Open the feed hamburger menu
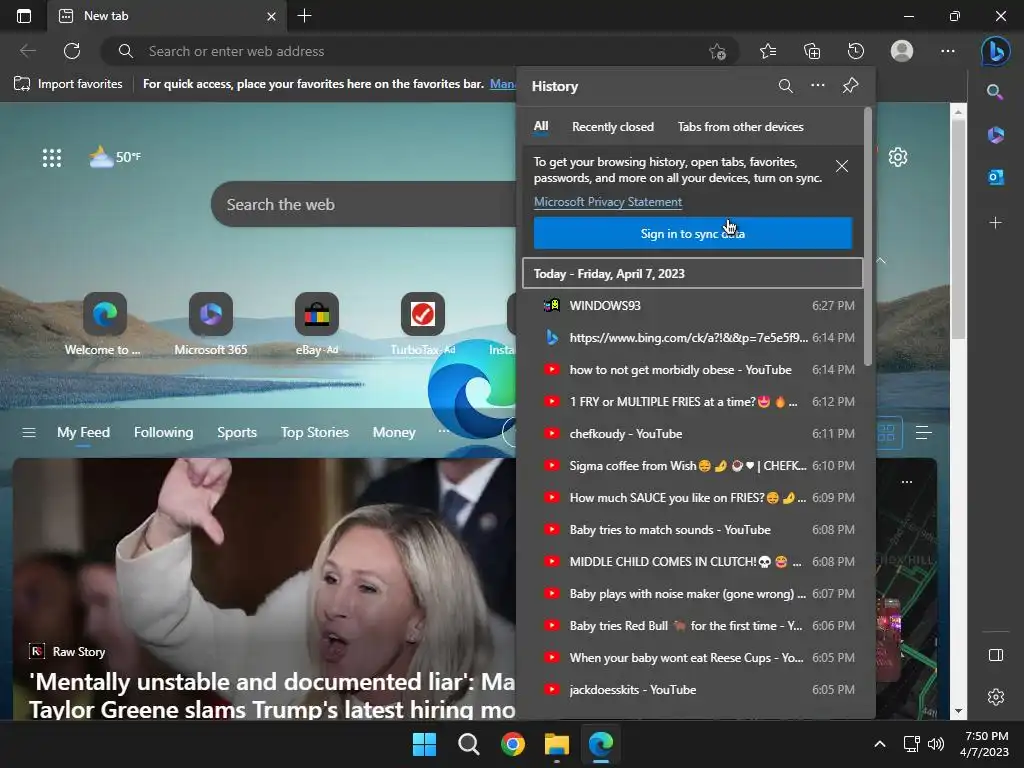1024x768 pixels. click(x=29, y=432)
